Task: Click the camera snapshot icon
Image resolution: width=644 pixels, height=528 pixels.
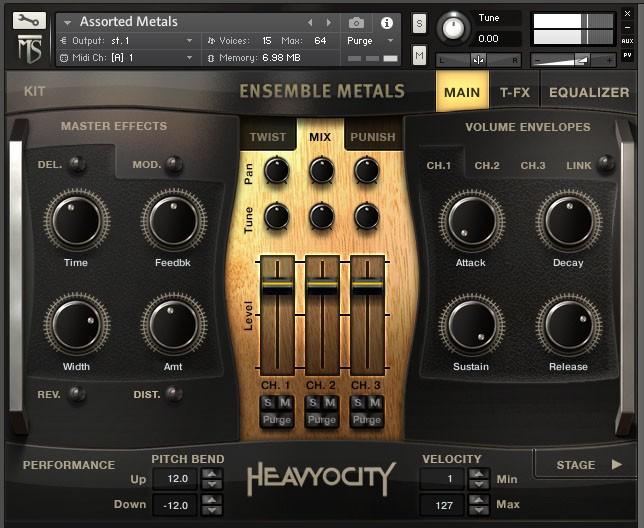Action: 356,23
